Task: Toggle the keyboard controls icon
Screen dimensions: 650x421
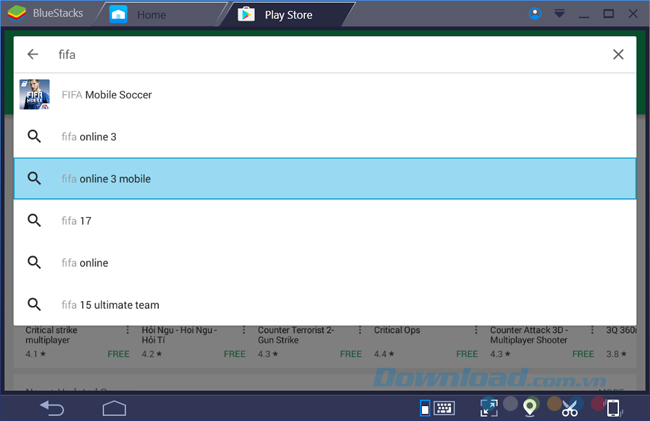Action: point(444,408)
